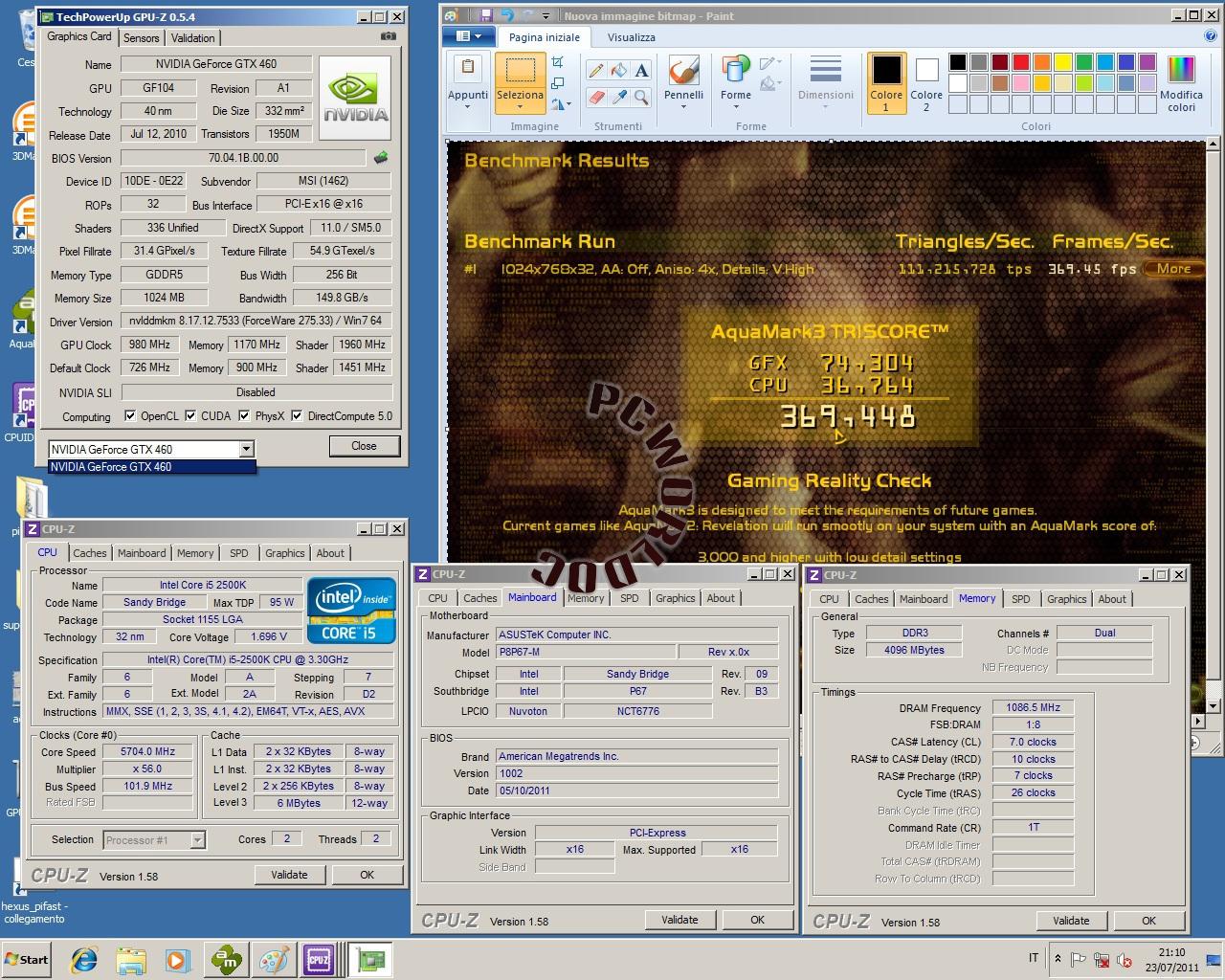The width and height of the screenshot is (1225, 980).
Task: Open Graphics tab in CPU-Z Mainboard window
Action: click(x=676, y=598)
